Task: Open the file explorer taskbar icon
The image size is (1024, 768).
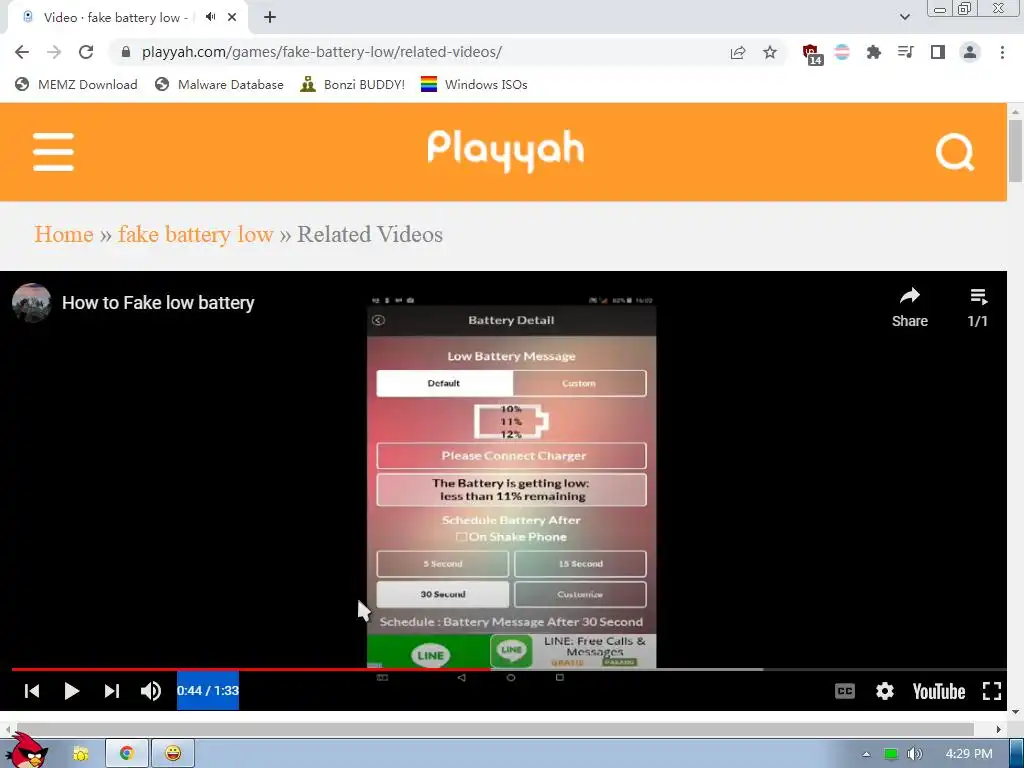Action: pyautogui.click(x=80, y=754)
